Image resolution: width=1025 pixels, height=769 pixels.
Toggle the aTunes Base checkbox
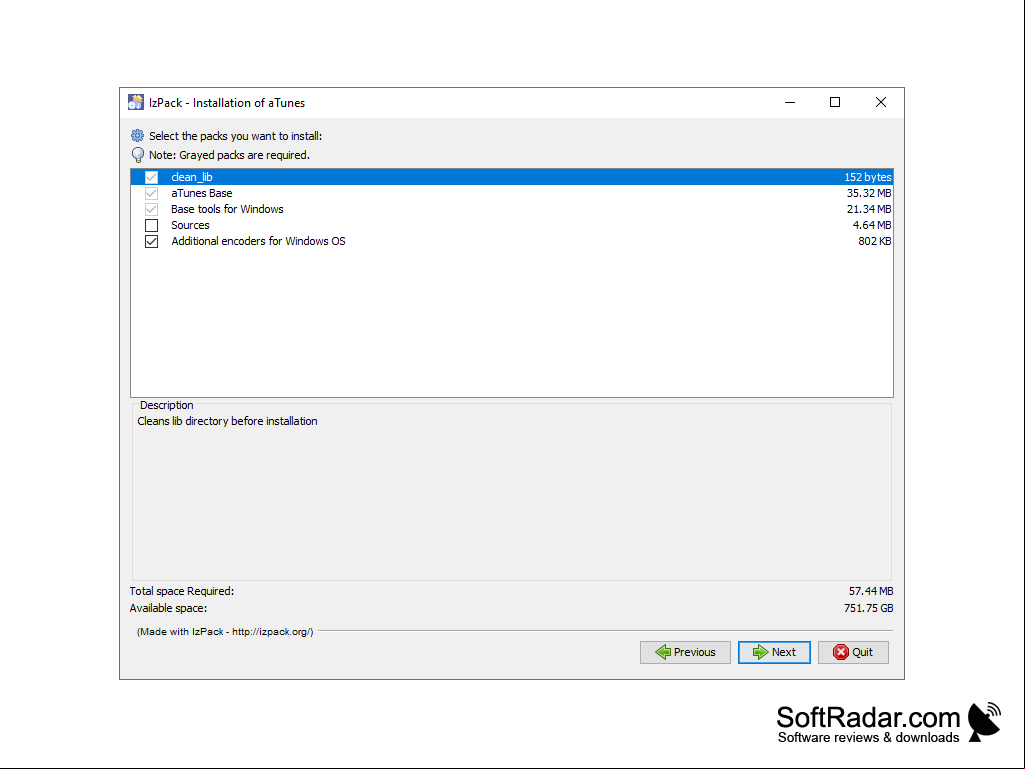point(152,194)
